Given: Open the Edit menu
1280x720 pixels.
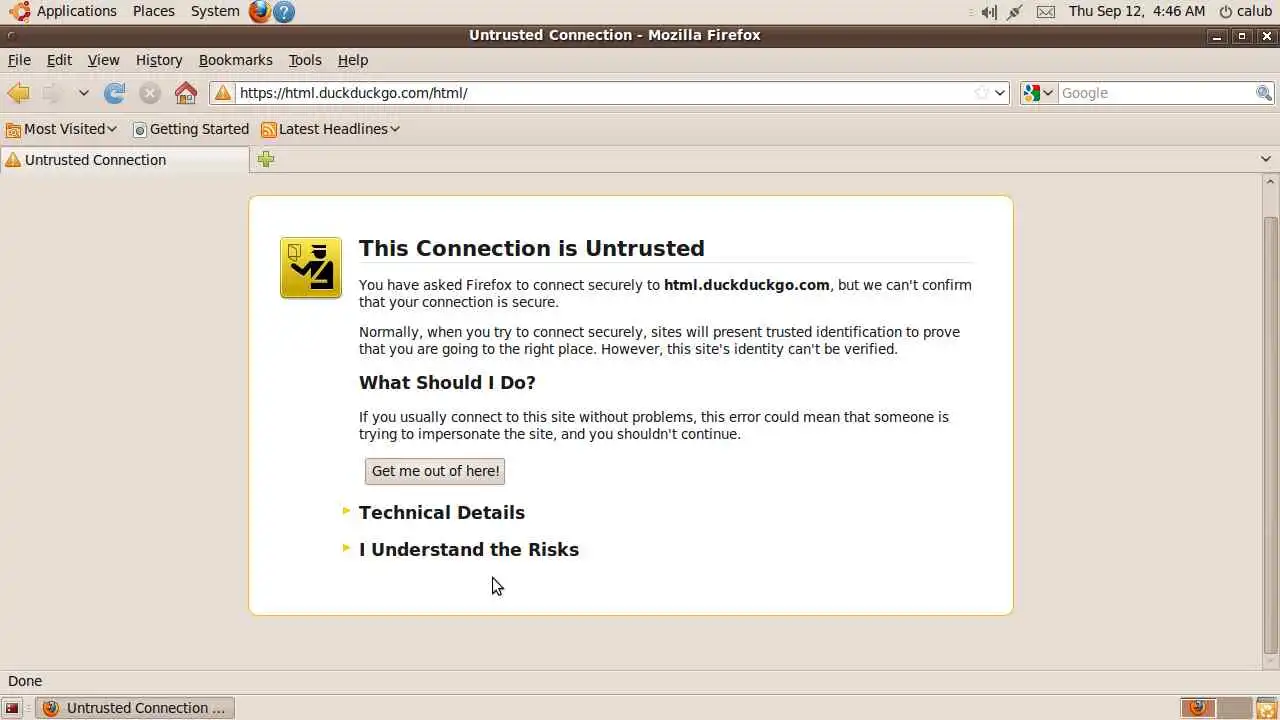Looking at the screenshot, I should click(59, 60).
